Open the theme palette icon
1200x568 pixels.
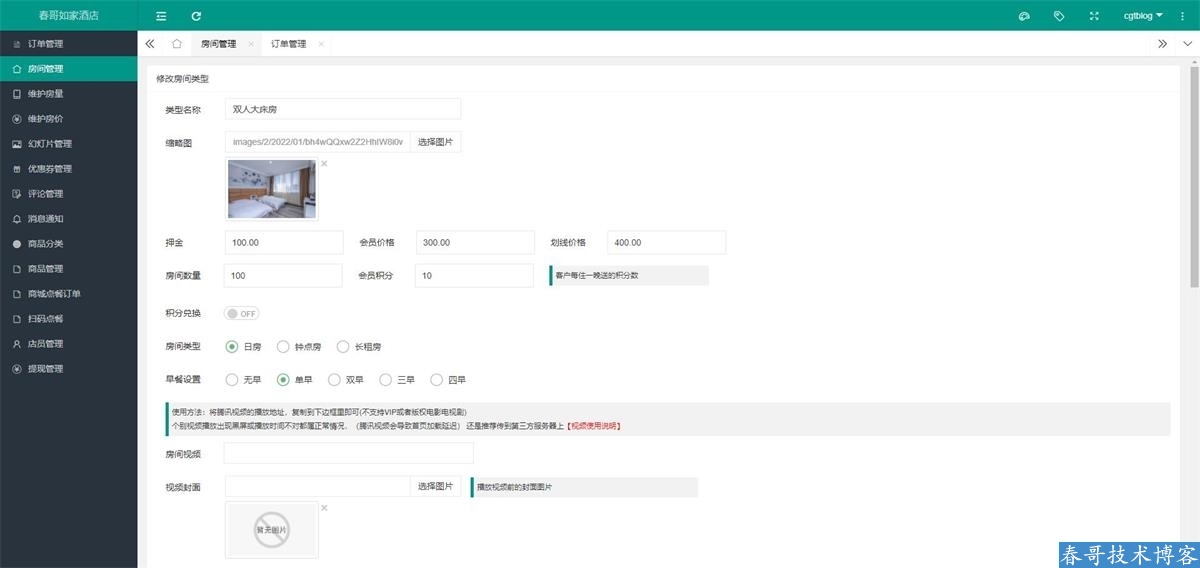tap(1023, 16)
